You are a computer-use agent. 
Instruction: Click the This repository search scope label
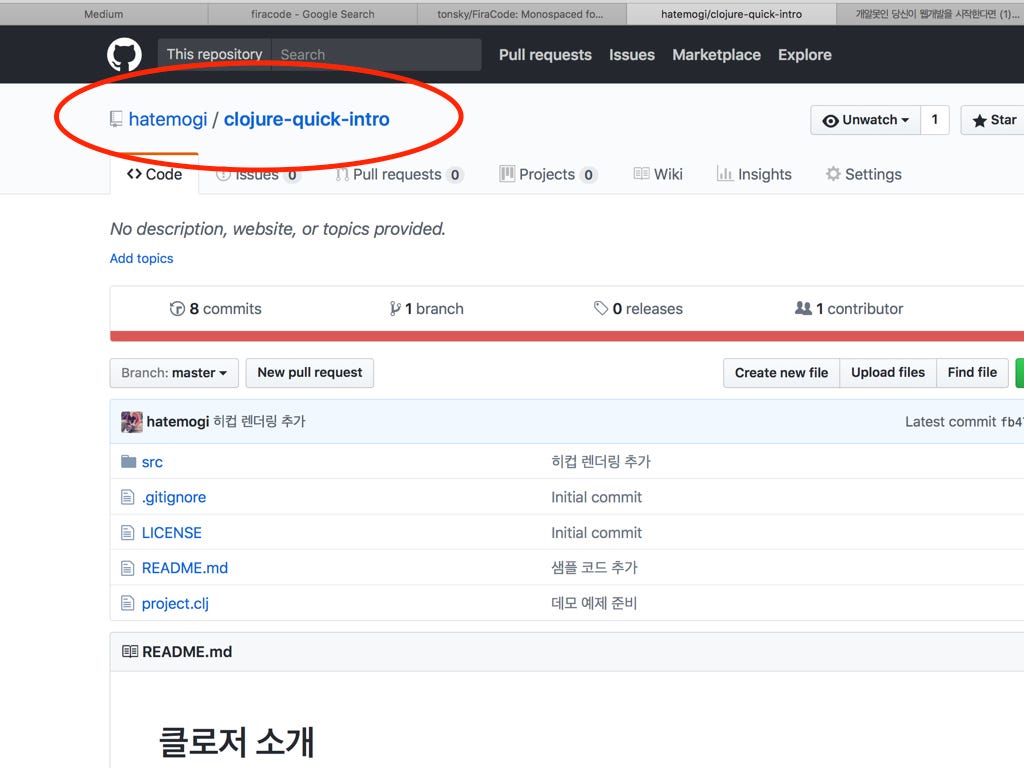coord(214,54)
